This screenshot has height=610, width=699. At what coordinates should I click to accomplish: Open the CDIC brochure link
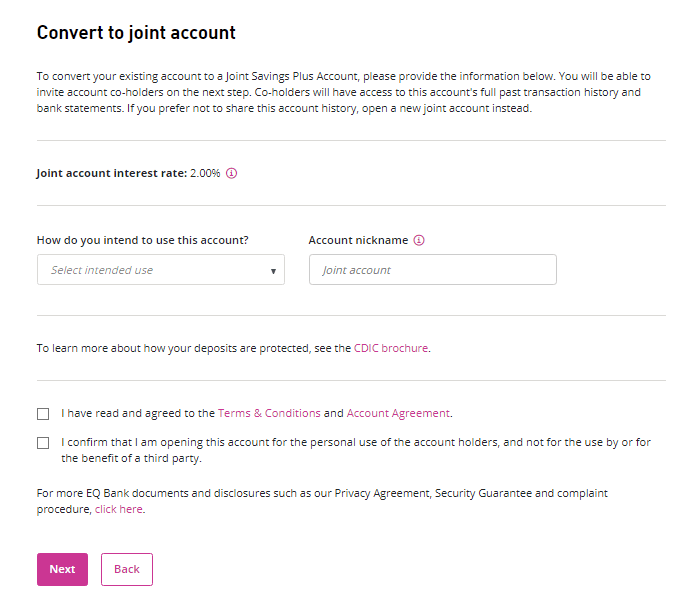pyautogui.click(x=391, y=349)
